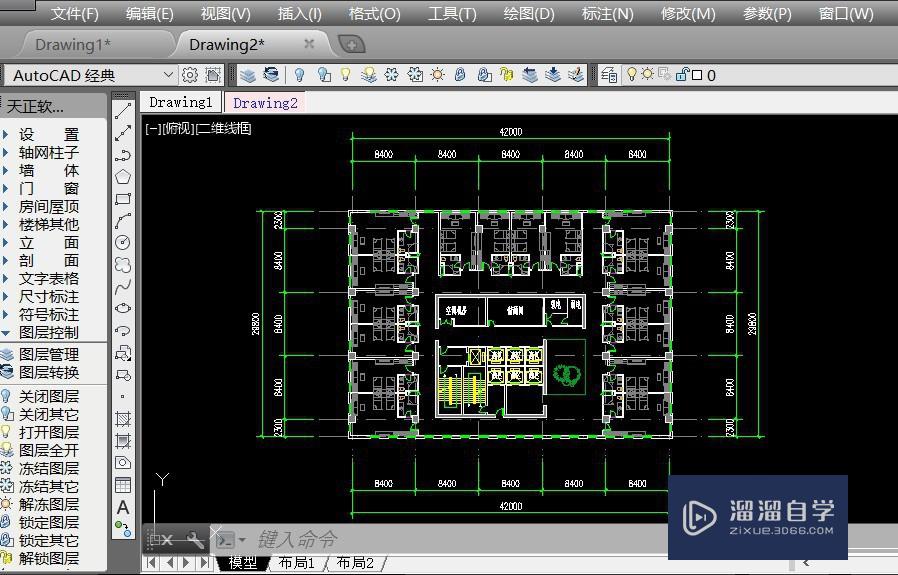This screenshot has height=575, width=898.
Task: Select the Rectangle tool
Action: tap(123, 199)
